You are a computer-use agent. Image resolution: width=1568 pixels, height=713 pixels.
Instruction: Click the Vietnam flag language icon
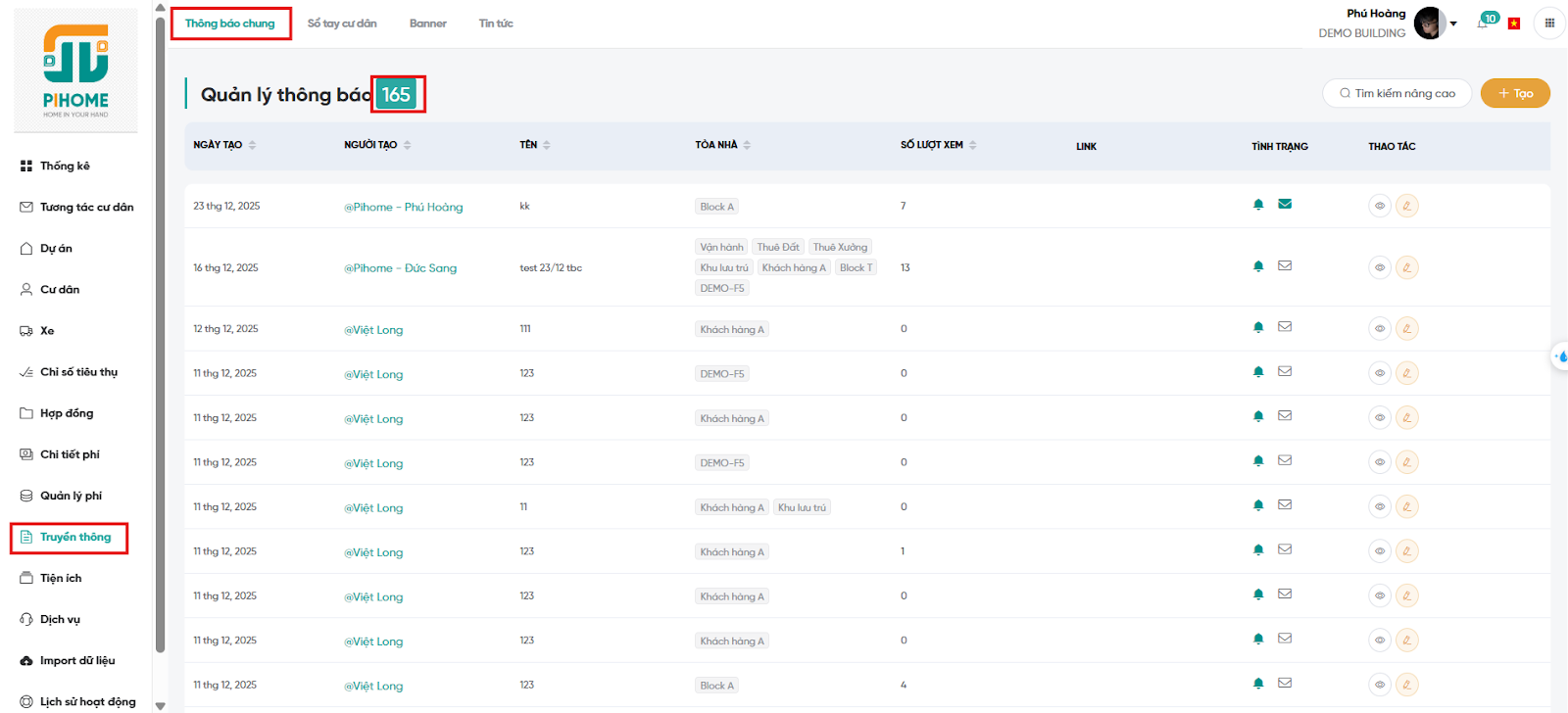click(1514, 24)
